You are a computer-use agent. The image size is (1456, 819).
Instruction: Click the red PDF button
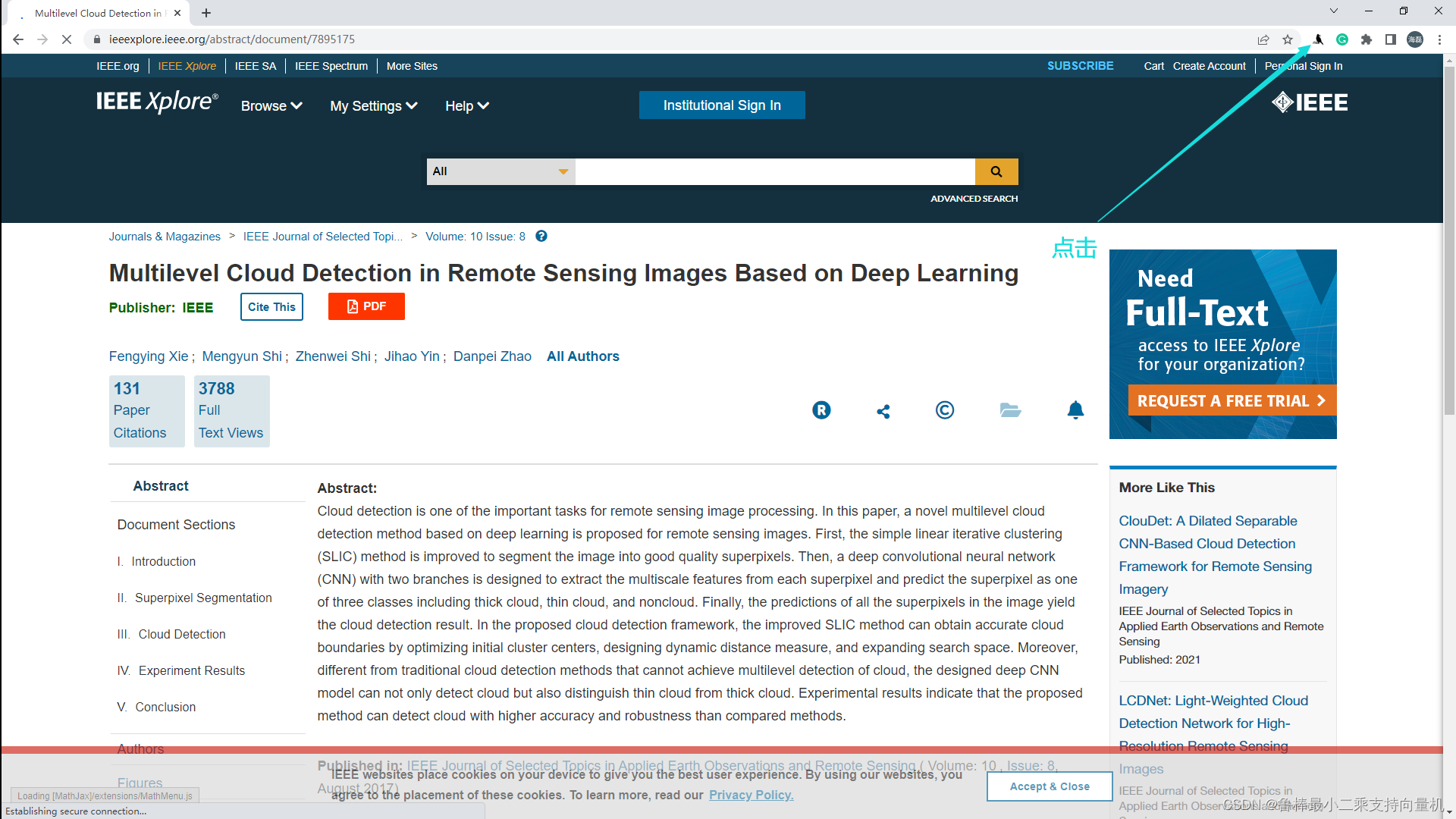point(366,306)
